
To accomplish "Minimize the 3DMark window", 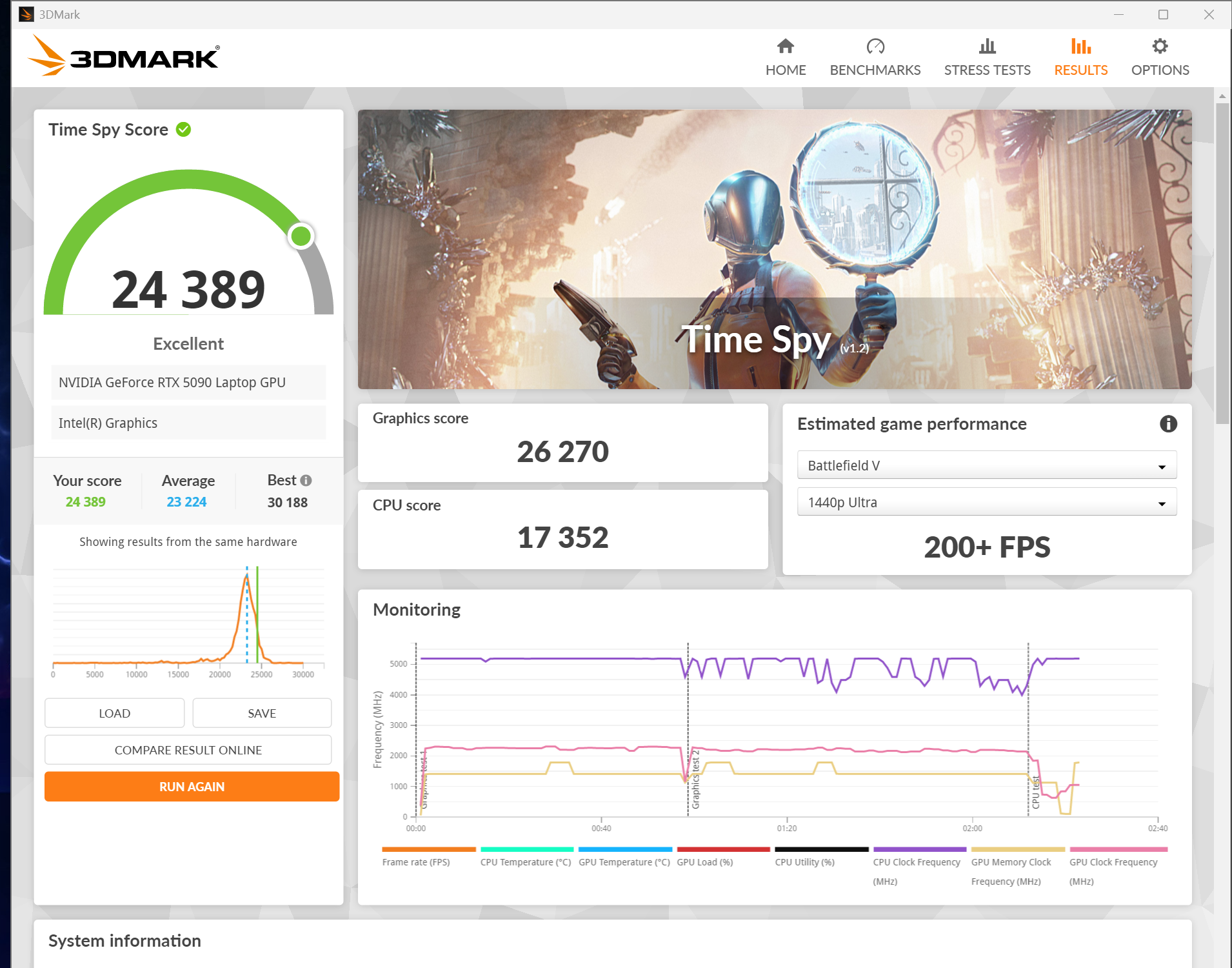I will [x=1118, y=14].
